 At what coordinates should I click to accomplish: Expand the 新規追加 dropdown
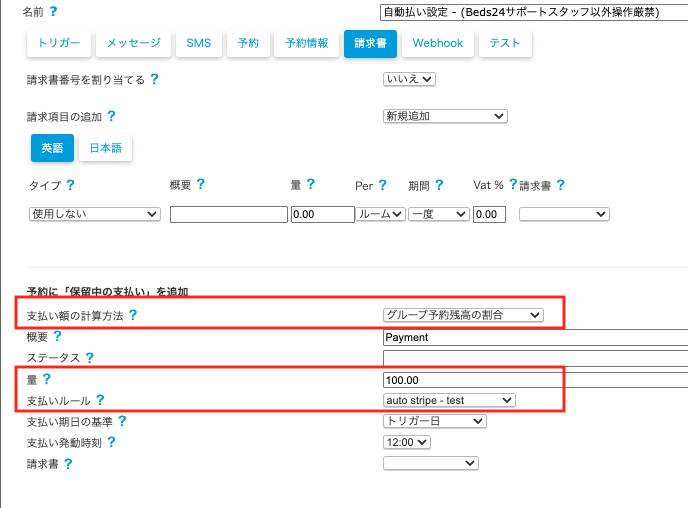(445, 116)
